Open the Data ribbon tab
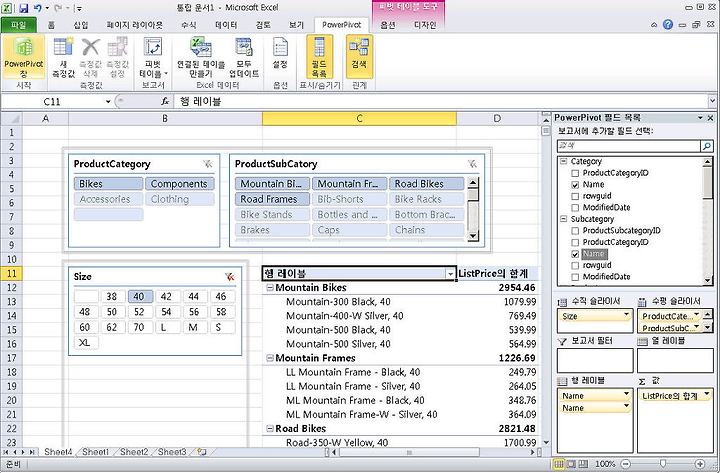The height and width of the screenshot is (473, 720). click(x=226, y=25)
